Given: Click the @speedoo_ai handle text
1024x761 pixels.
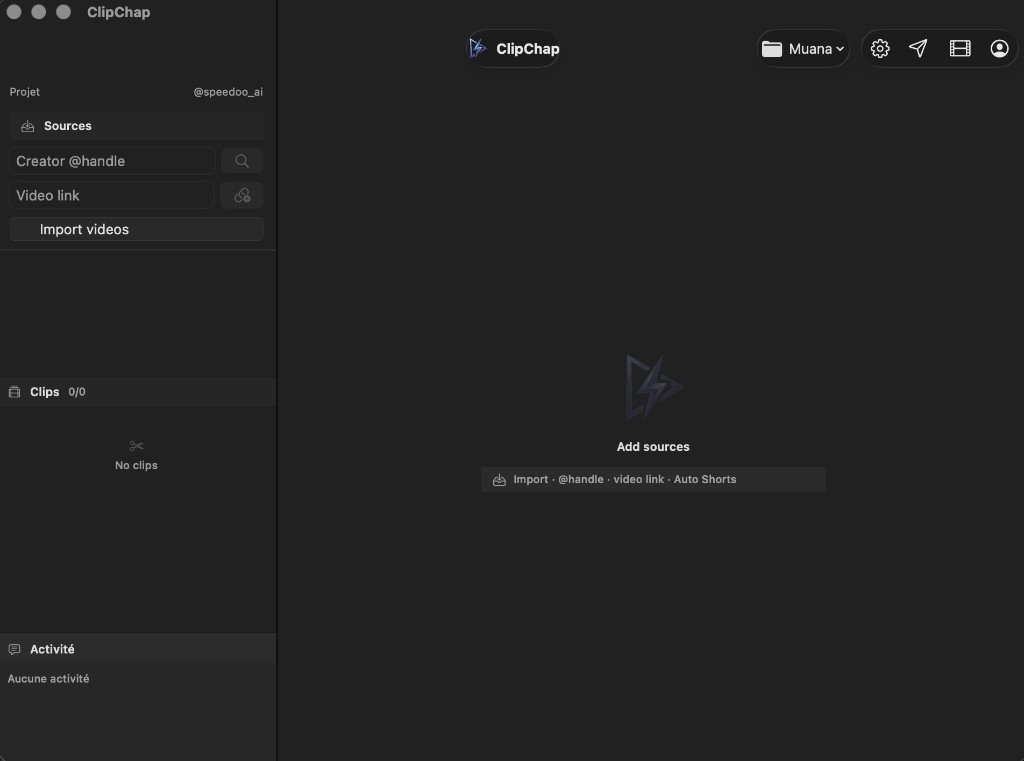Looking at the screenshot, I should click(228, 92).
